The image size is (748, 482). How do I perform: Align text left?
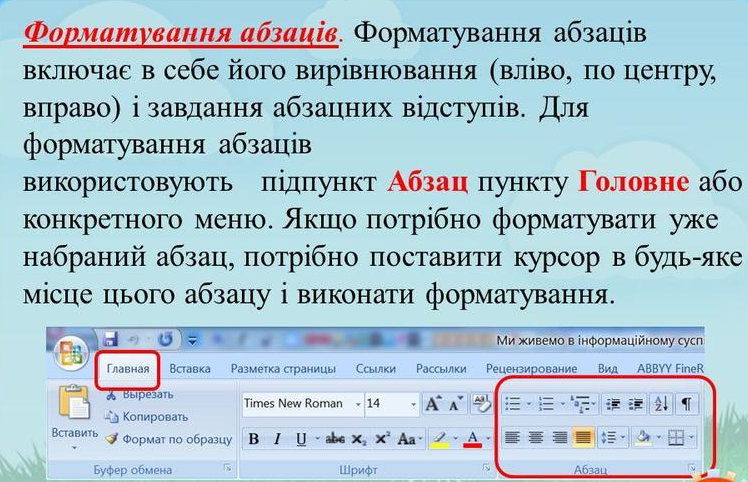512,437
